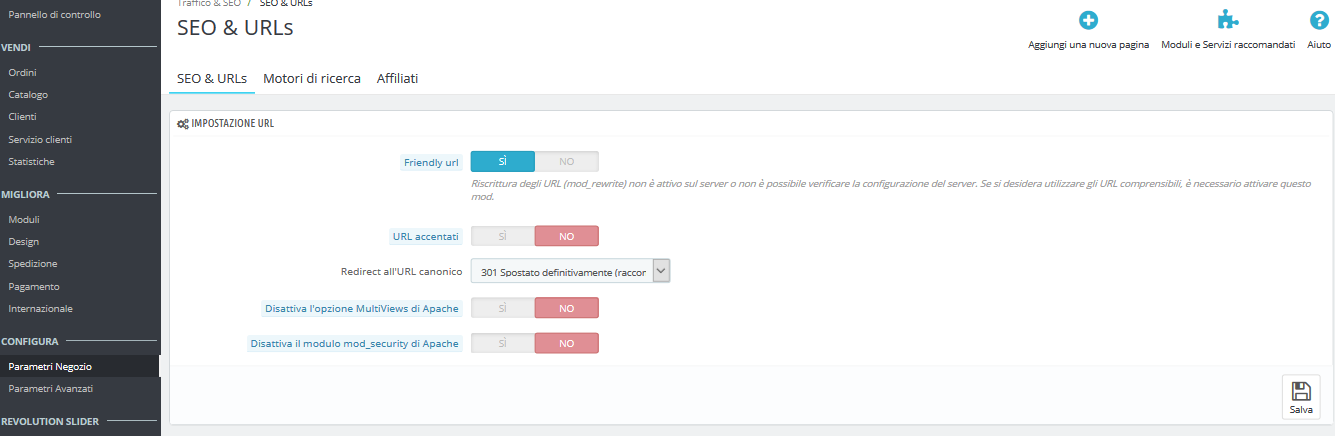Click the plus icon to add new page
Image resolution: width=1335 pixels, height=436 pixels.
(1088, 20)
